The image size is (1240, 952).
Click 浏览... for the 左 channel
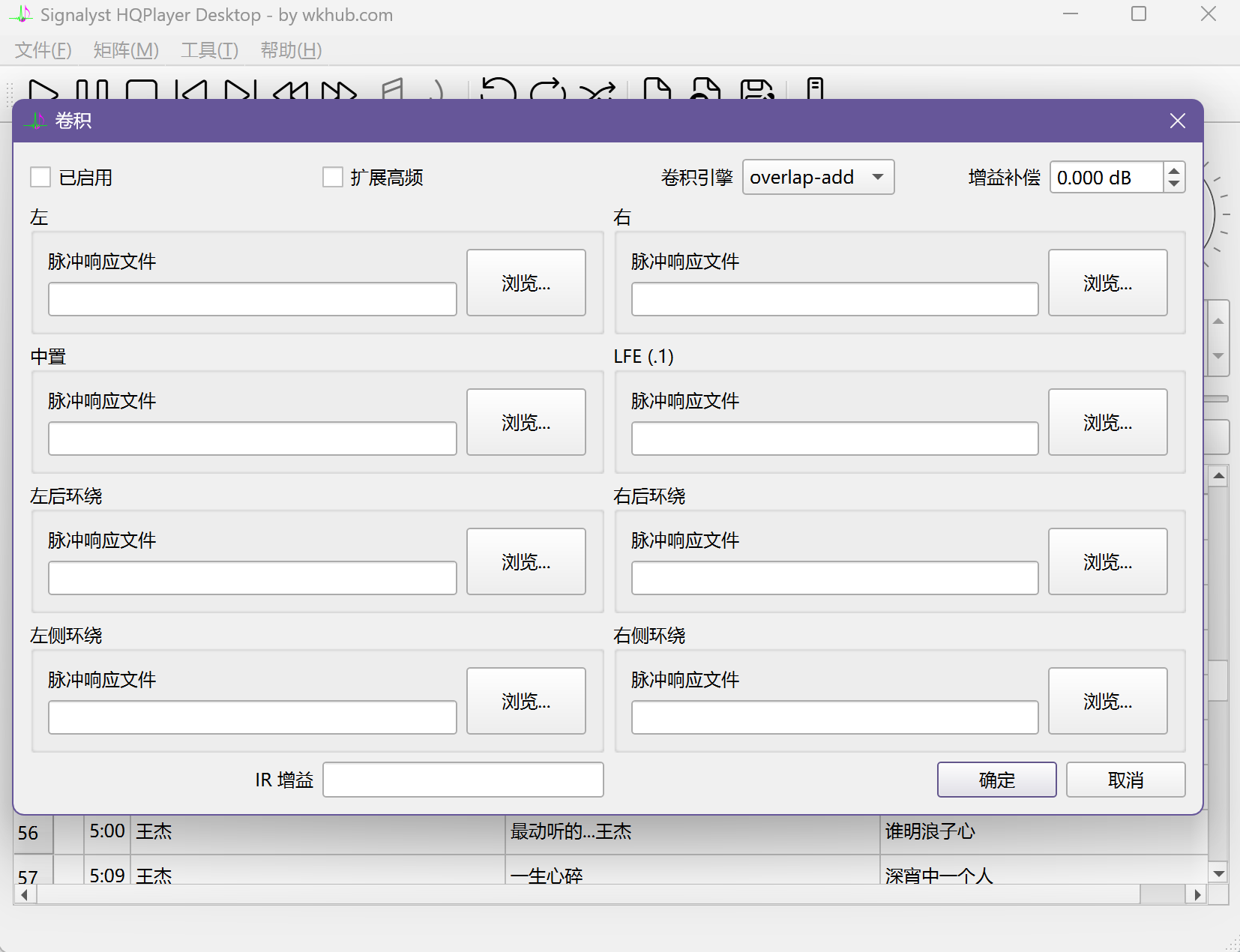(x=526, y=283)
